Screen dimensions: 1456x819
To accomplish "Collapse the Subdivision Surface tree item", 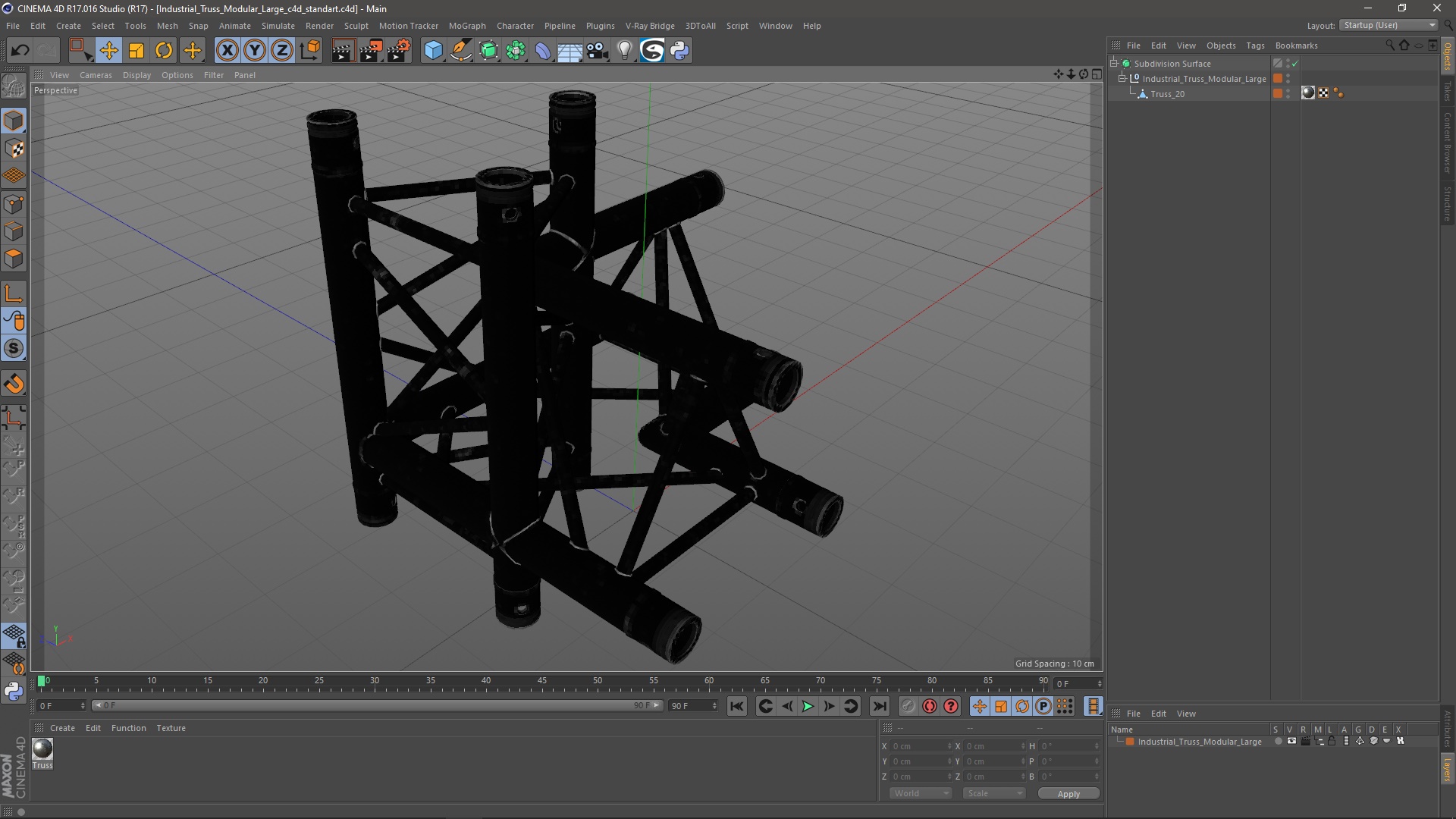I will pyautogui.click(x=1114, y=63).
